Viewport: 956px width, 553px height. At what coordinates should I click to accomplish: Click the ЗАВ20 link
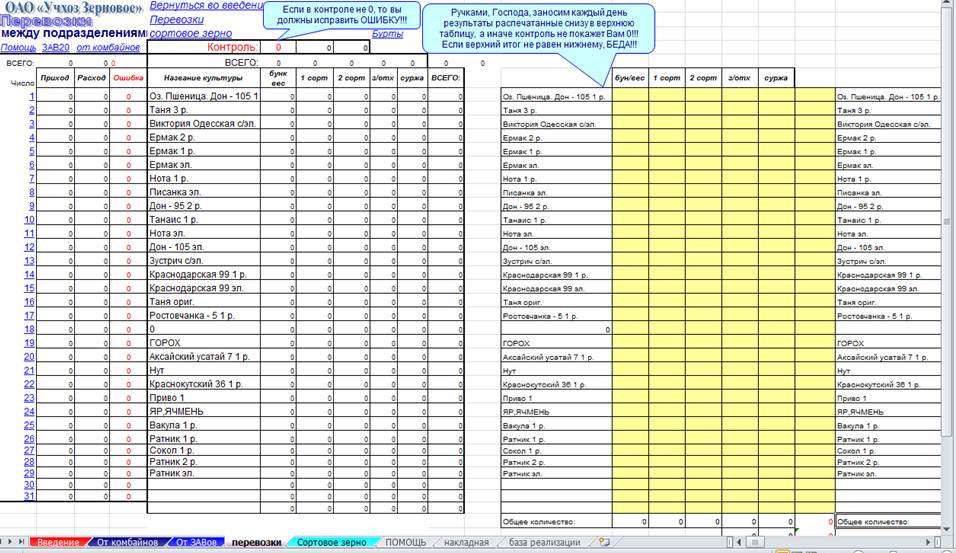click(x=55, y=47)
